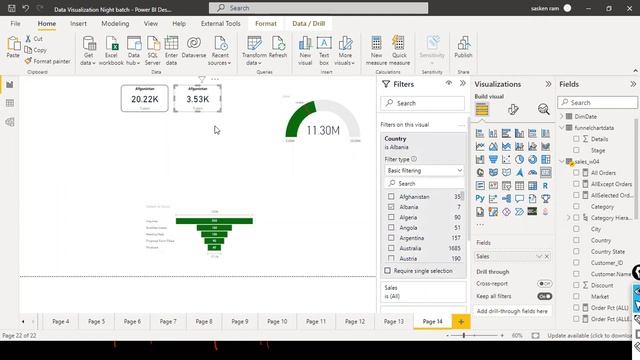
Task: Click New visual in the ribbon
Action: pos(305,51)
